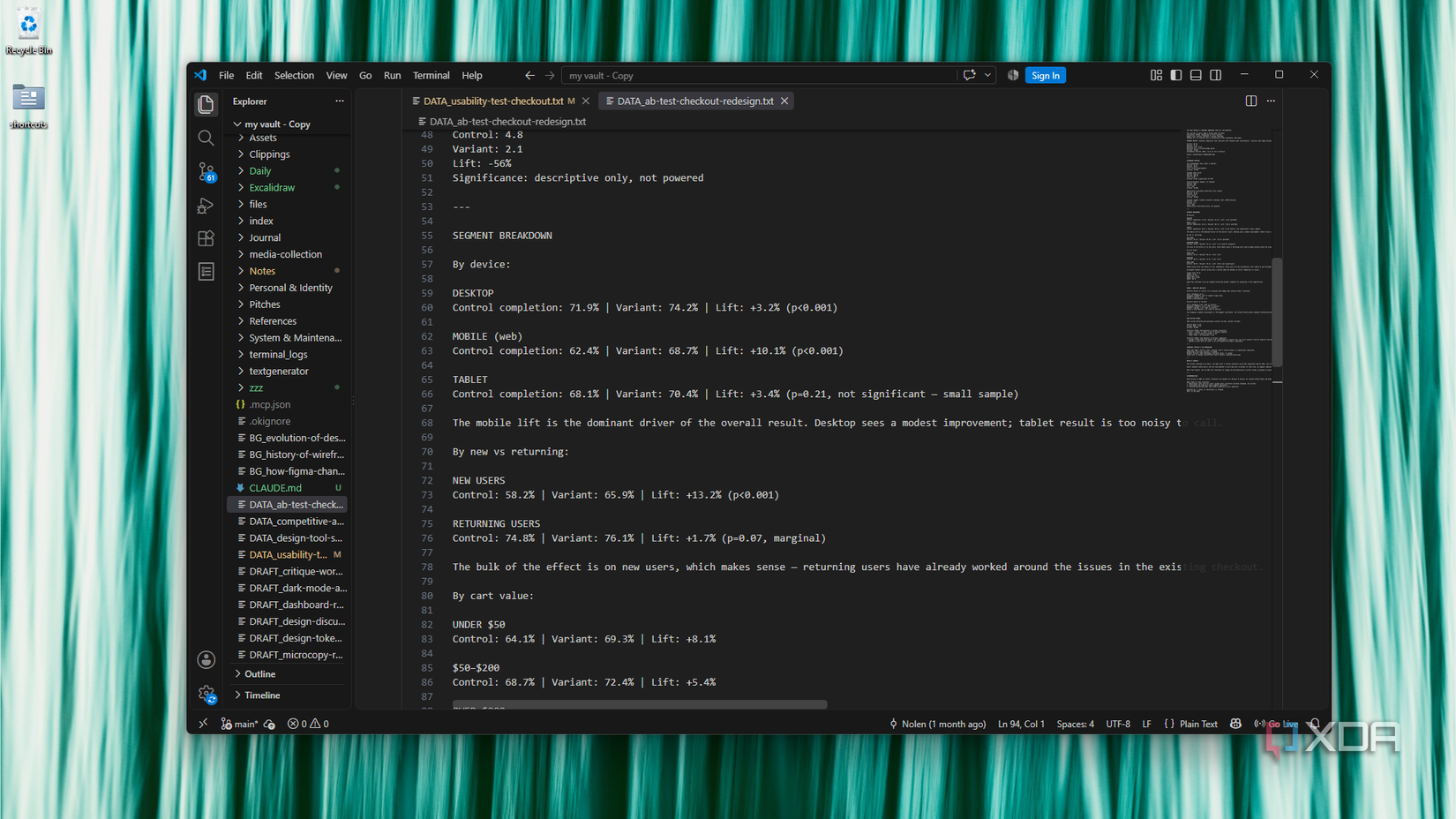This screenshot has height=819, width=1456.
Task: Open the Search view in activity bar
Action: (206, 138)
